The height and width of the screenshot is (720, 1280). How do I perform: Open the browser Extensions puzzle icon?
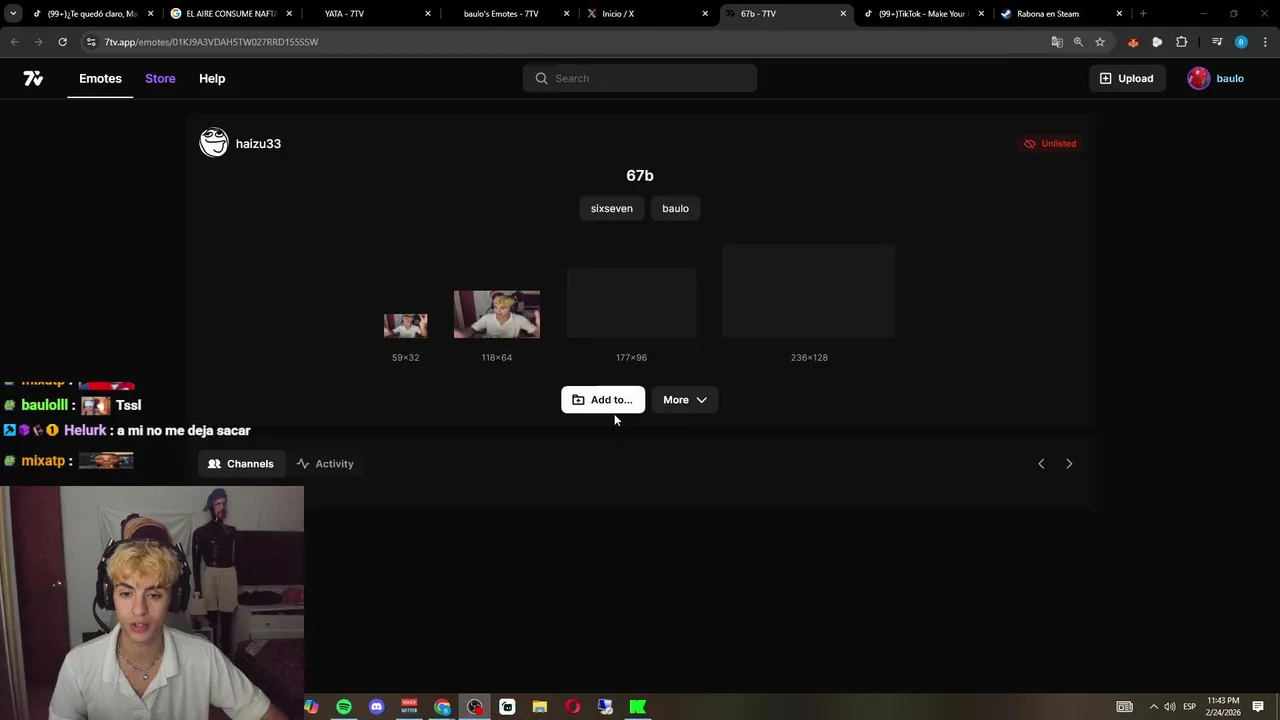(x=1182, y=42)
